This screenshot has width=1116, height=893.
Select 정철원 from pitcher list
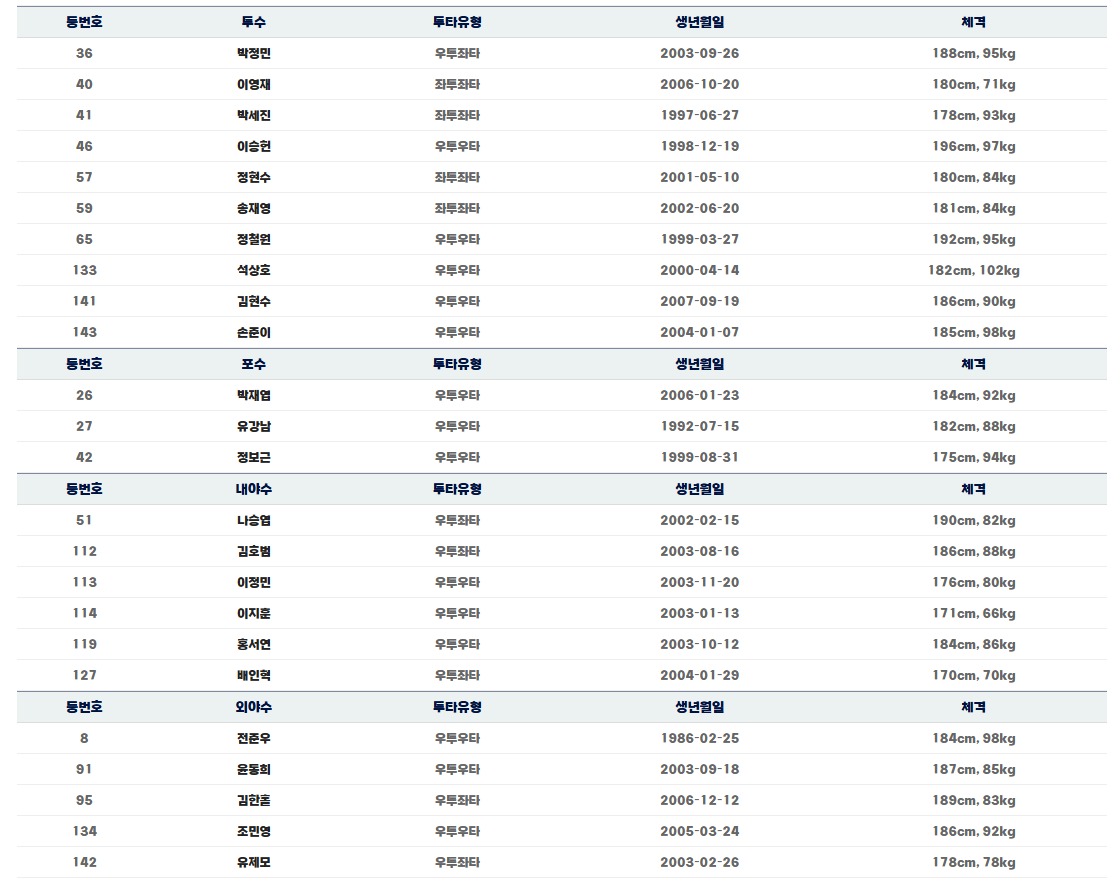253,239
